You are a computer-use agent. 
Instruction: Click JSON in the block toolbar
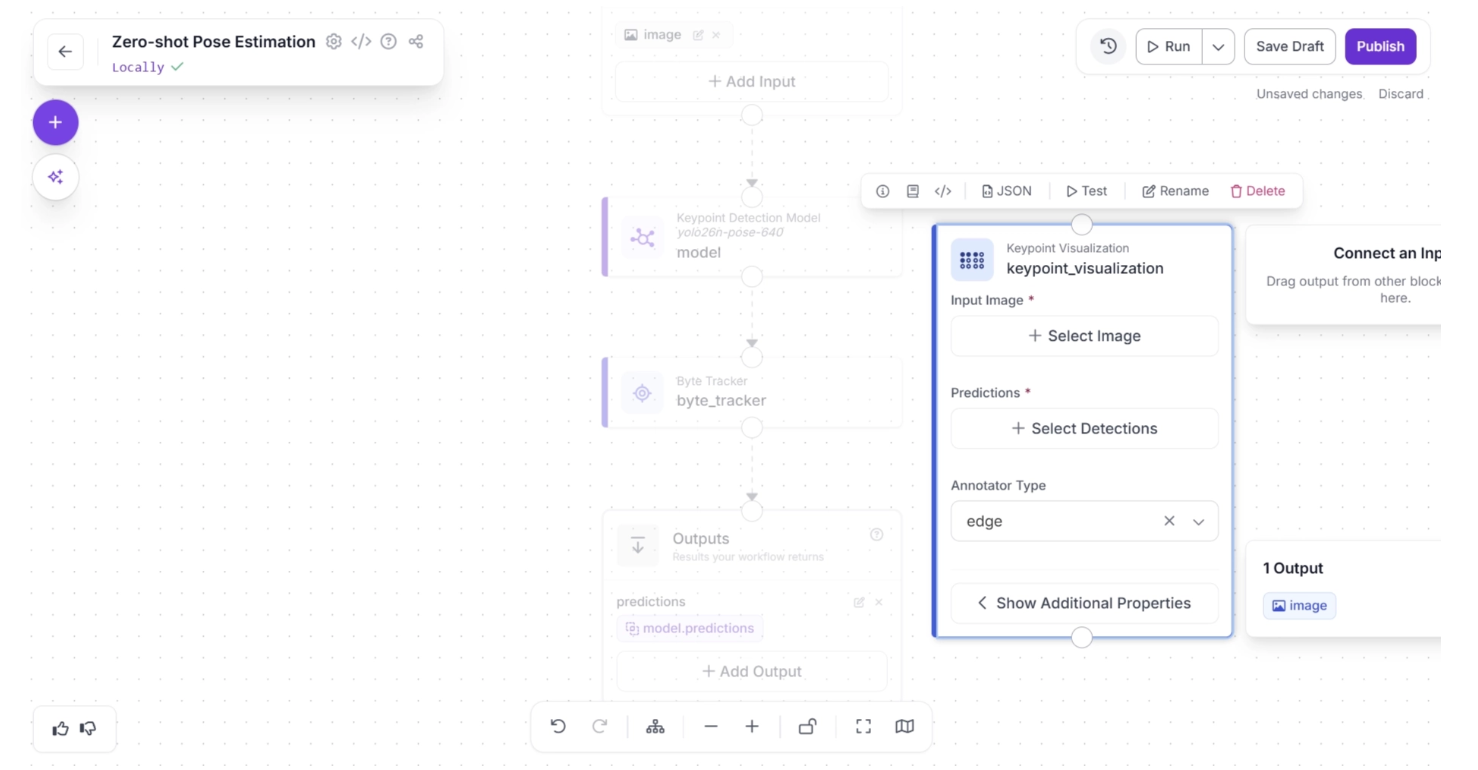coord(1006,191)
